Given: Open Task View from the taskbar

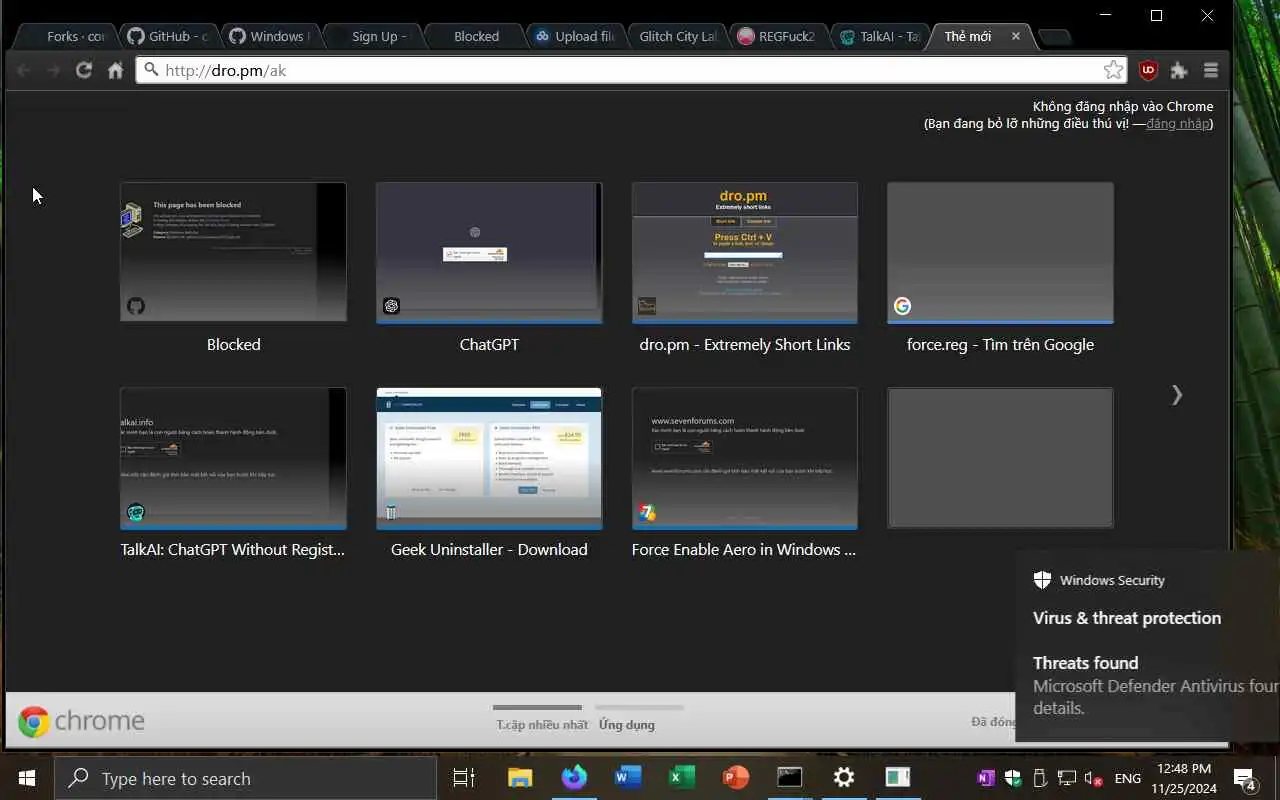Looking at the screenshot, I should click(464, 778).
